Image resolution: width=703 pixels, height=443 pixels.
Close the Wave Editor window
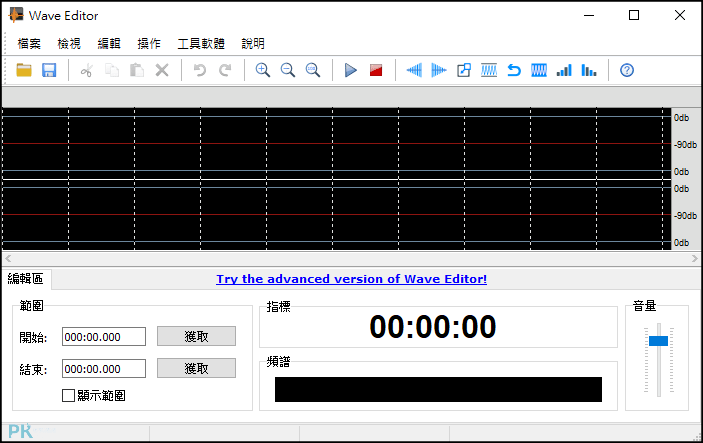pyautogui.click(x=680, y=15)
